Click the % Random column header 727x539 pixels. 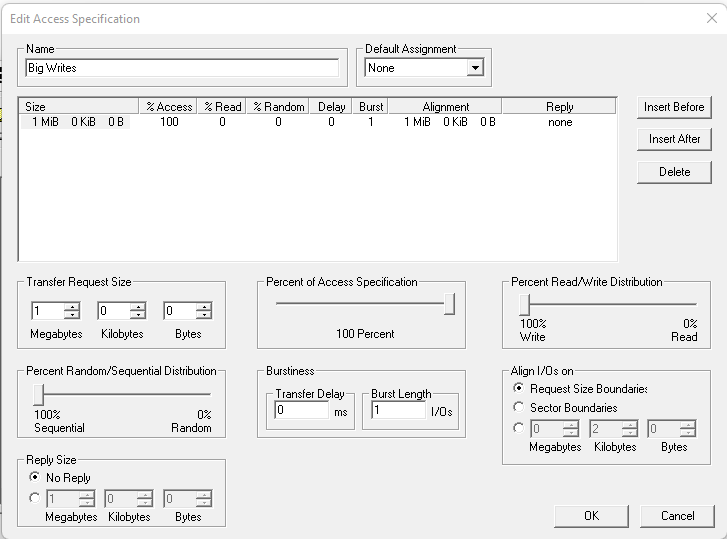(278, 107)
